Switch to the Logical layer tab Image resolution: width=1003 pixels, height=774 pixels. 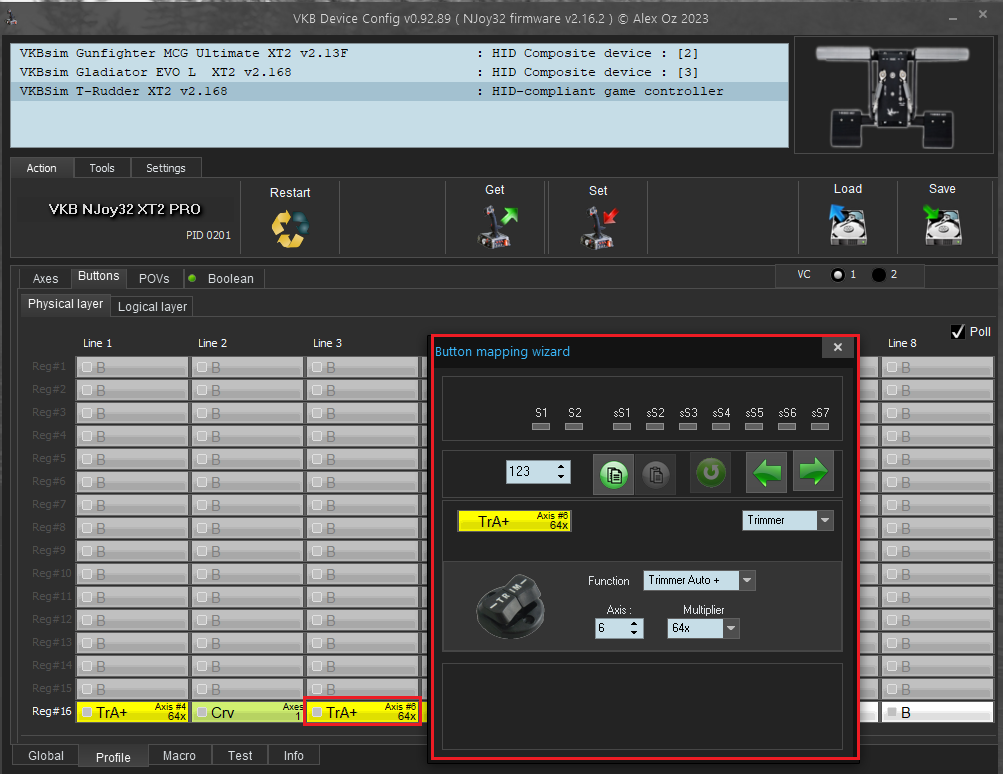point(152,306)
